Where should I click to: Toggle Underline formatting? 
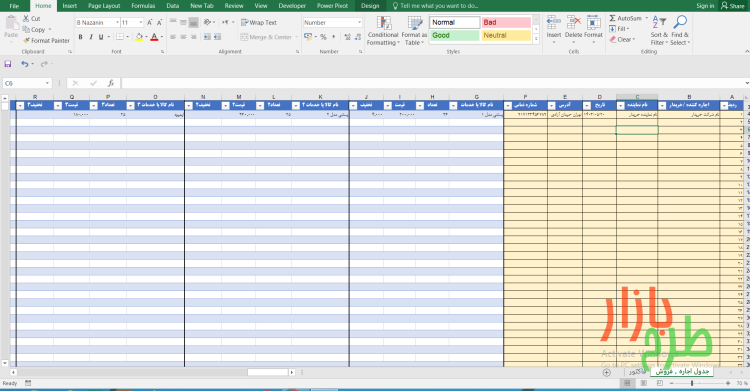point(100,37)
